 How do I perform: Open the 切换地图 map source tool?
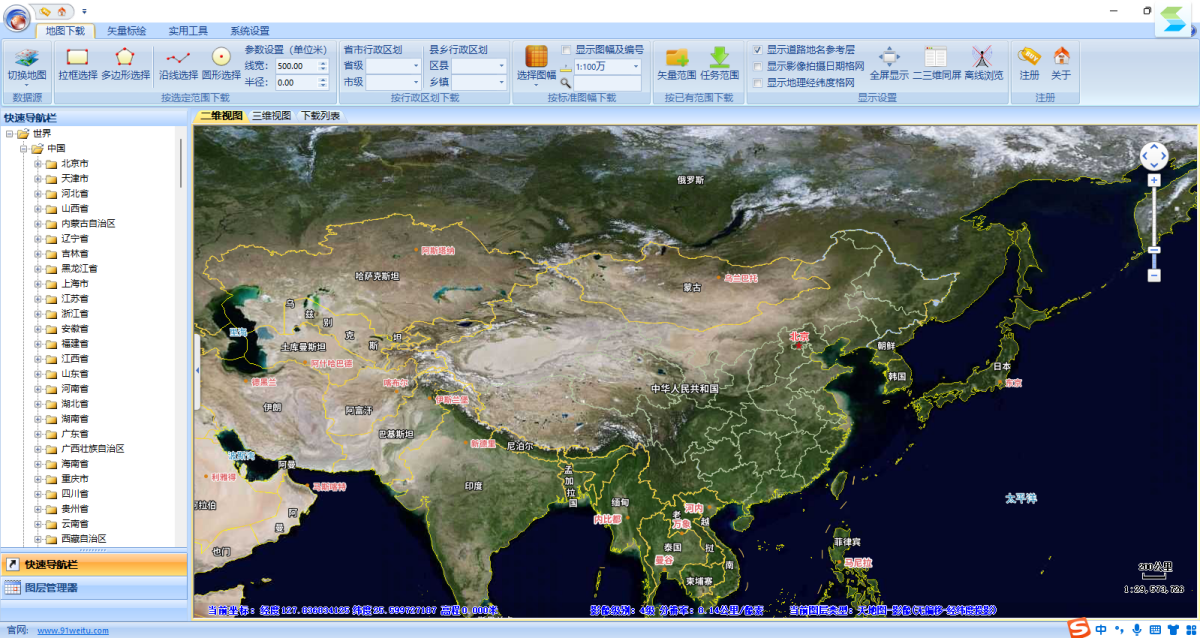click(26, 65)
